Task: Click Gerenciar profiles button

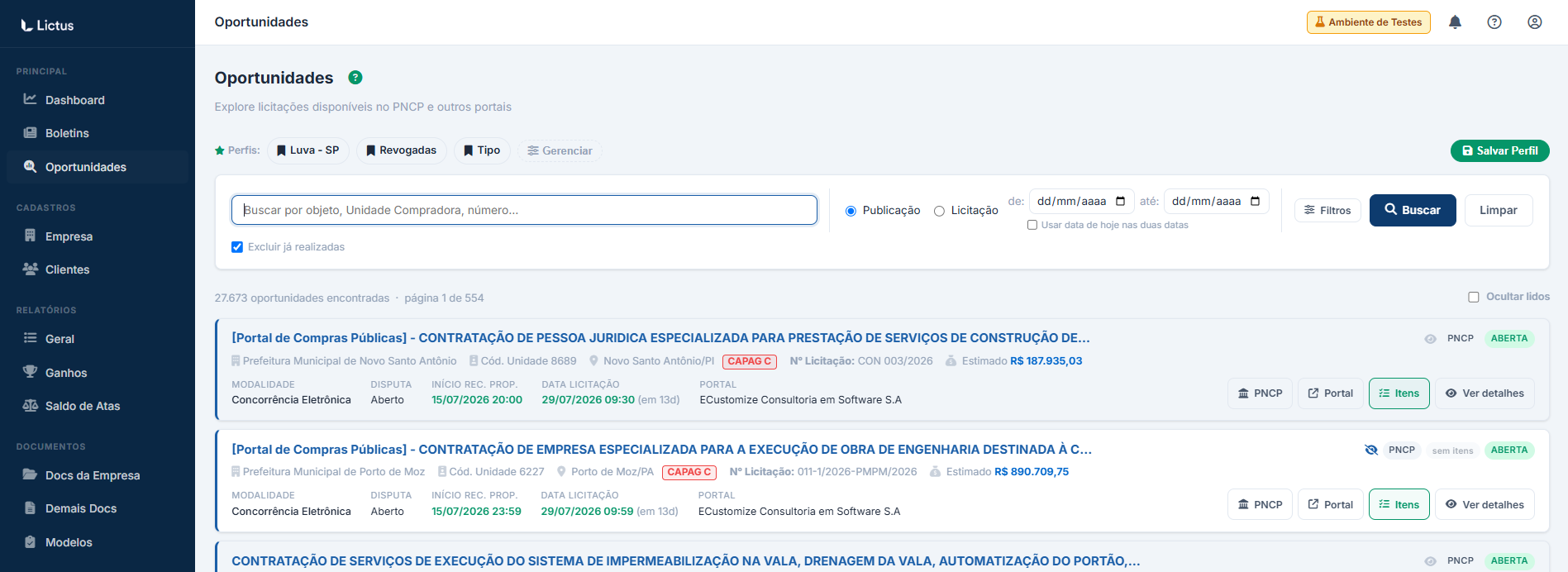Action: click(x=560, y=150)
